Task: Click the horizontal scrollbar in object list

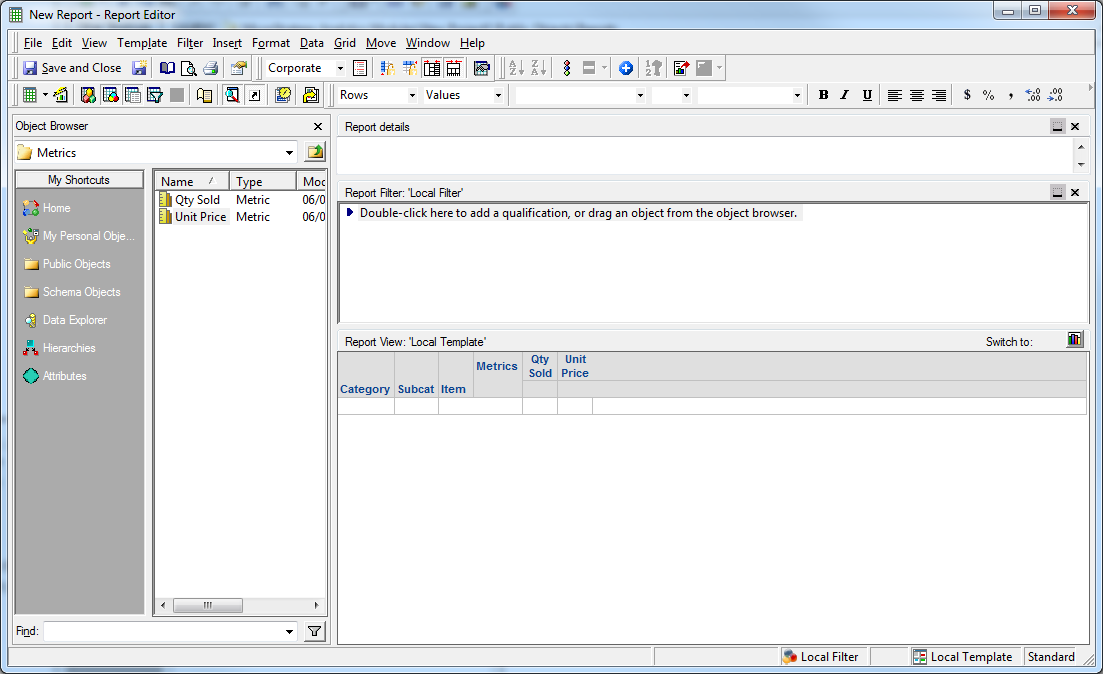Action: point(208,605)
